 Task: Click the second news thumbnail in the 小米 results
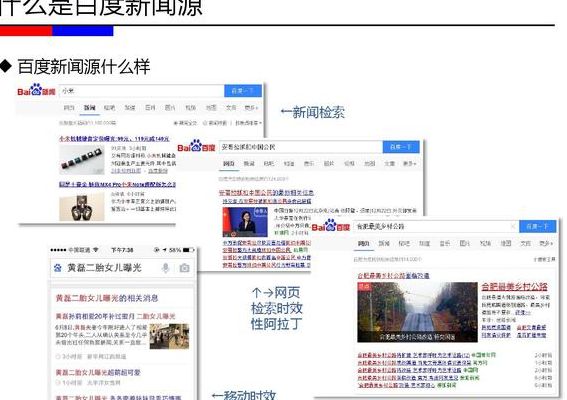(x=82, y=207)
